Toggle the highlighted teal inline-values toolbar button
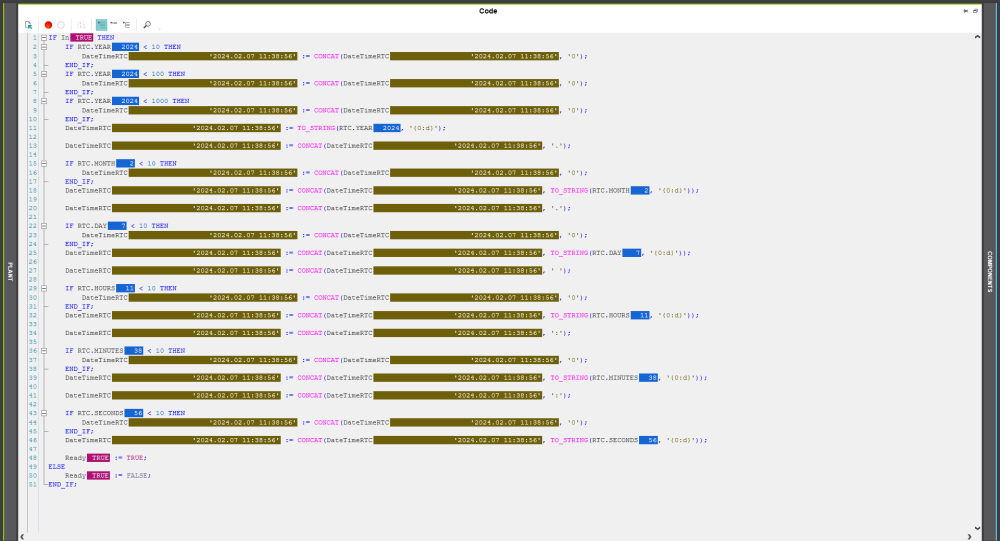 tap(101, 24)
